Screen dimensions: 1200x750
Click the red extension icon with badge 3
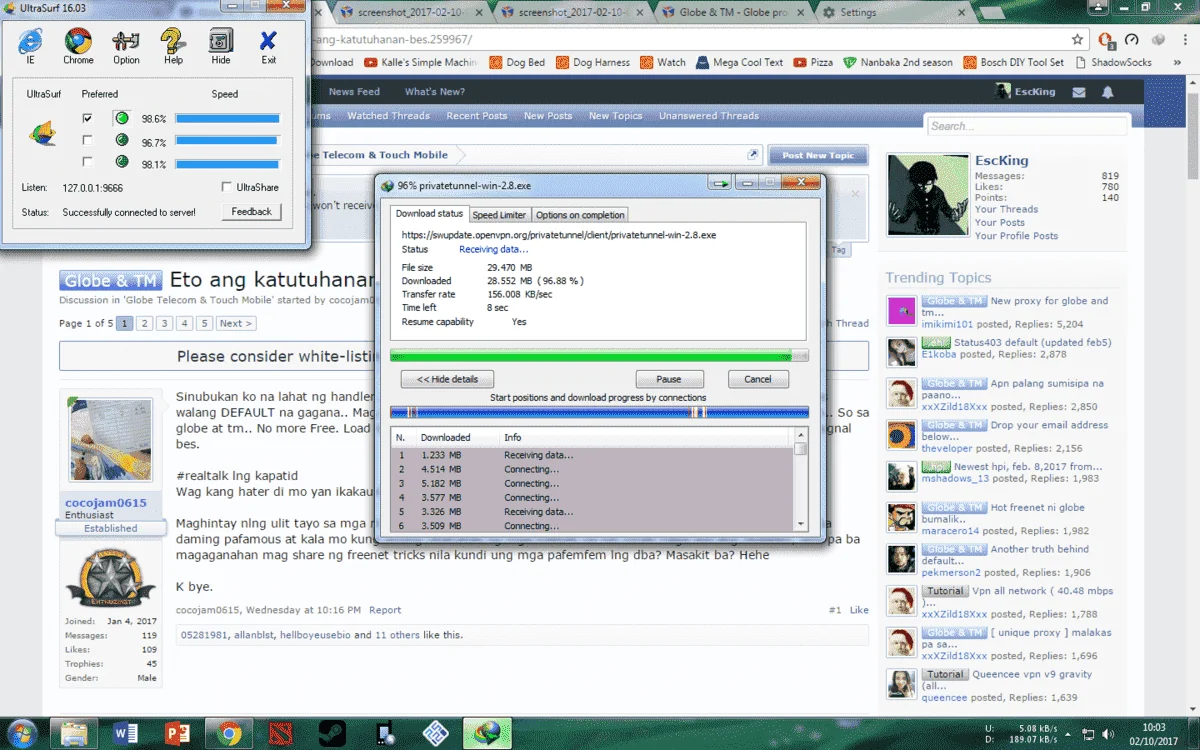tap(1106, 41)
